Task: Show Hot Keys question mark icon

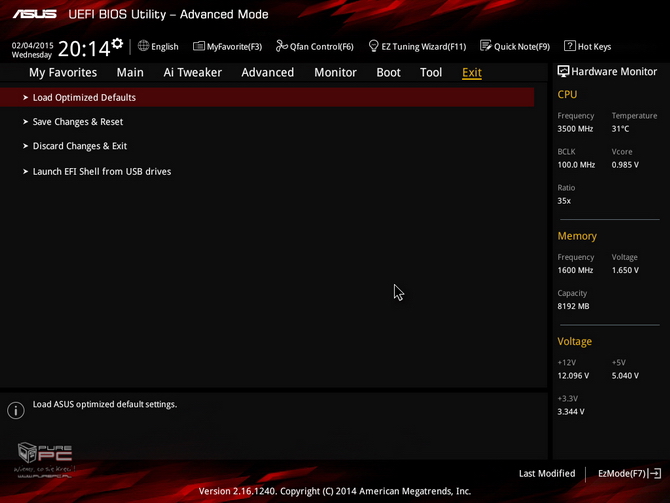Action: coord(570,46)
